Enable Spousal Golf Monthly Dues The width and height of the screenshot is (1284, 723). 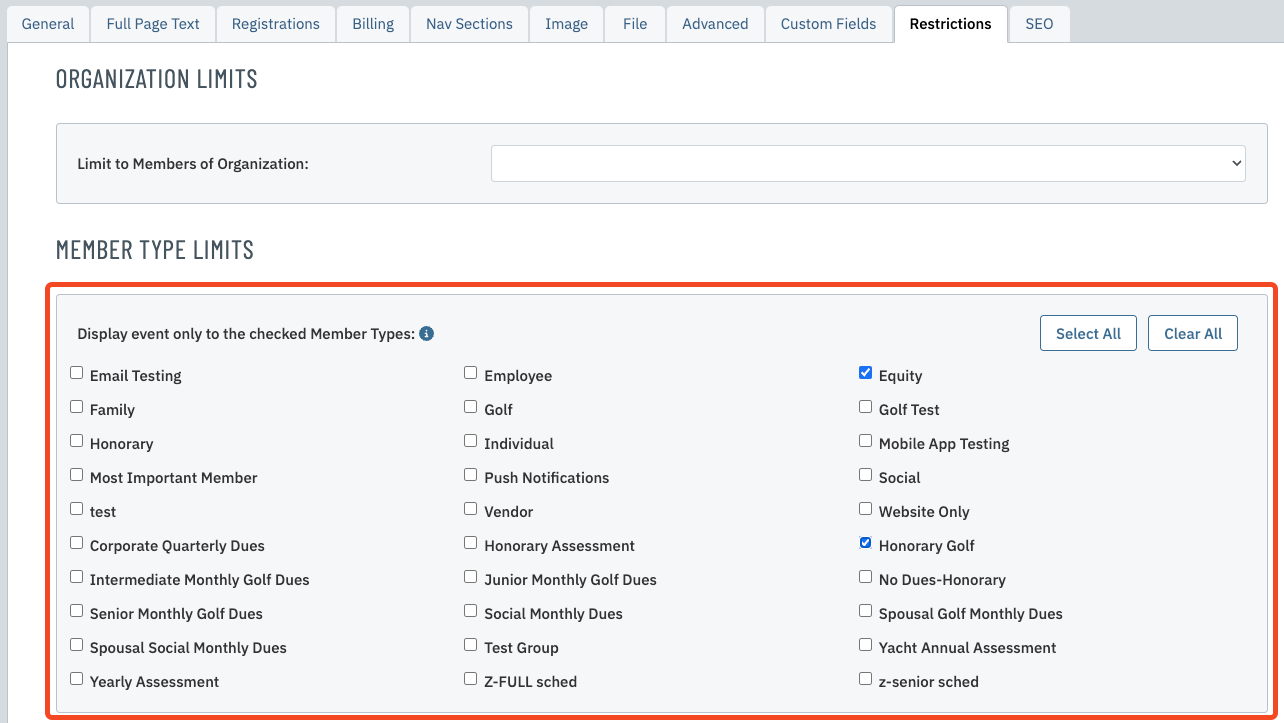[x=866, y=611]
